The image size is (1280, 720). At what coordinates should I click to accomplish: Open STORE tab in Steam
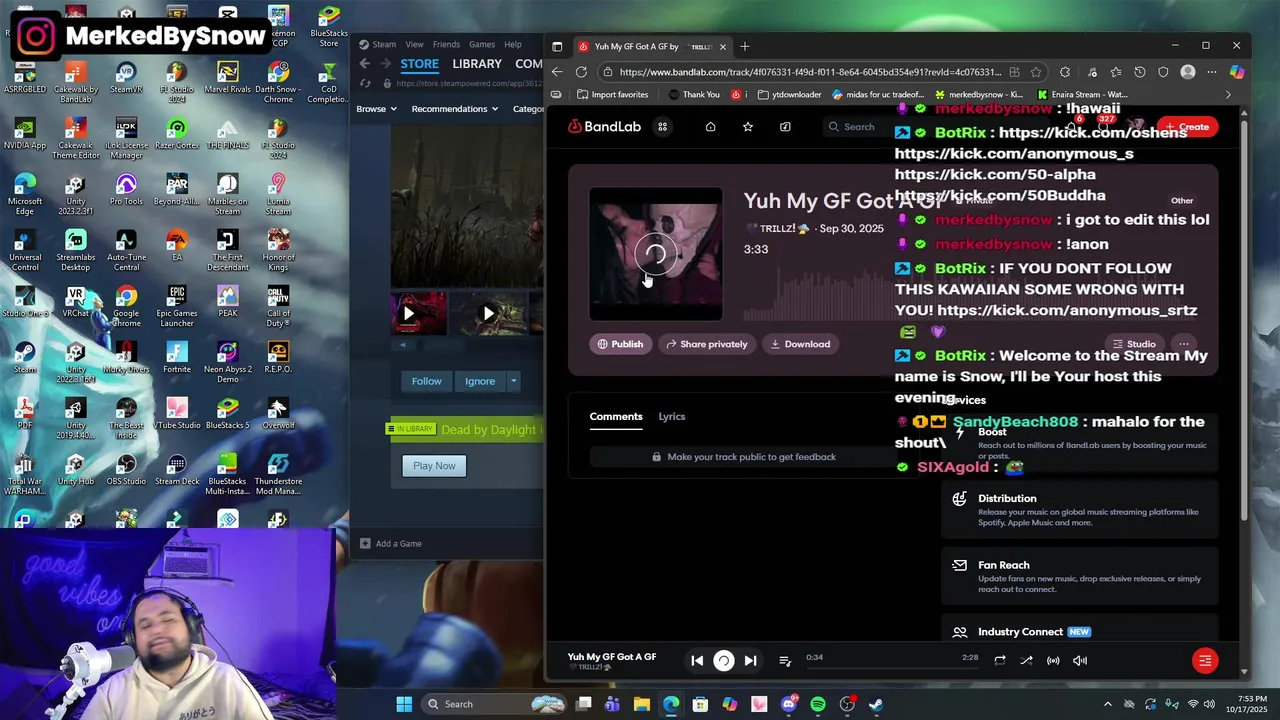click(x=419, y=63)
